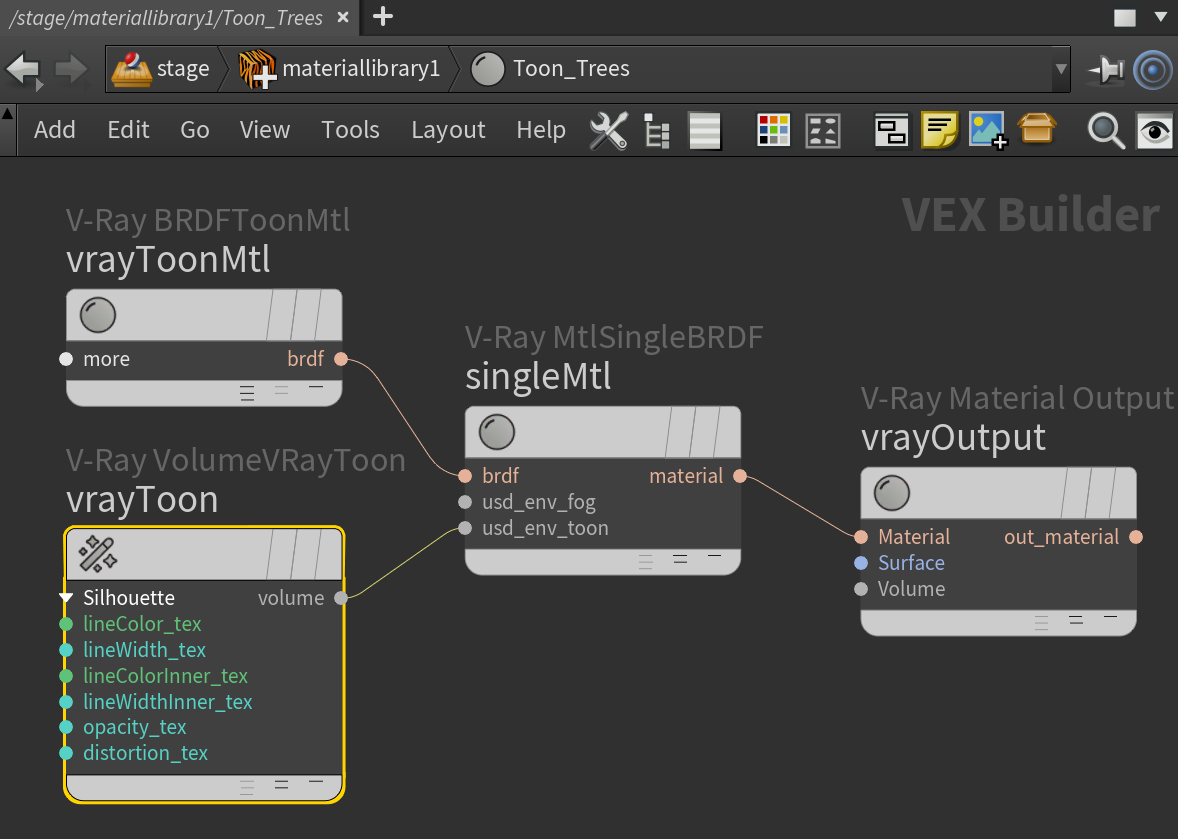Open the Go menu
1178x839 pixels.
tap(195, 130)
